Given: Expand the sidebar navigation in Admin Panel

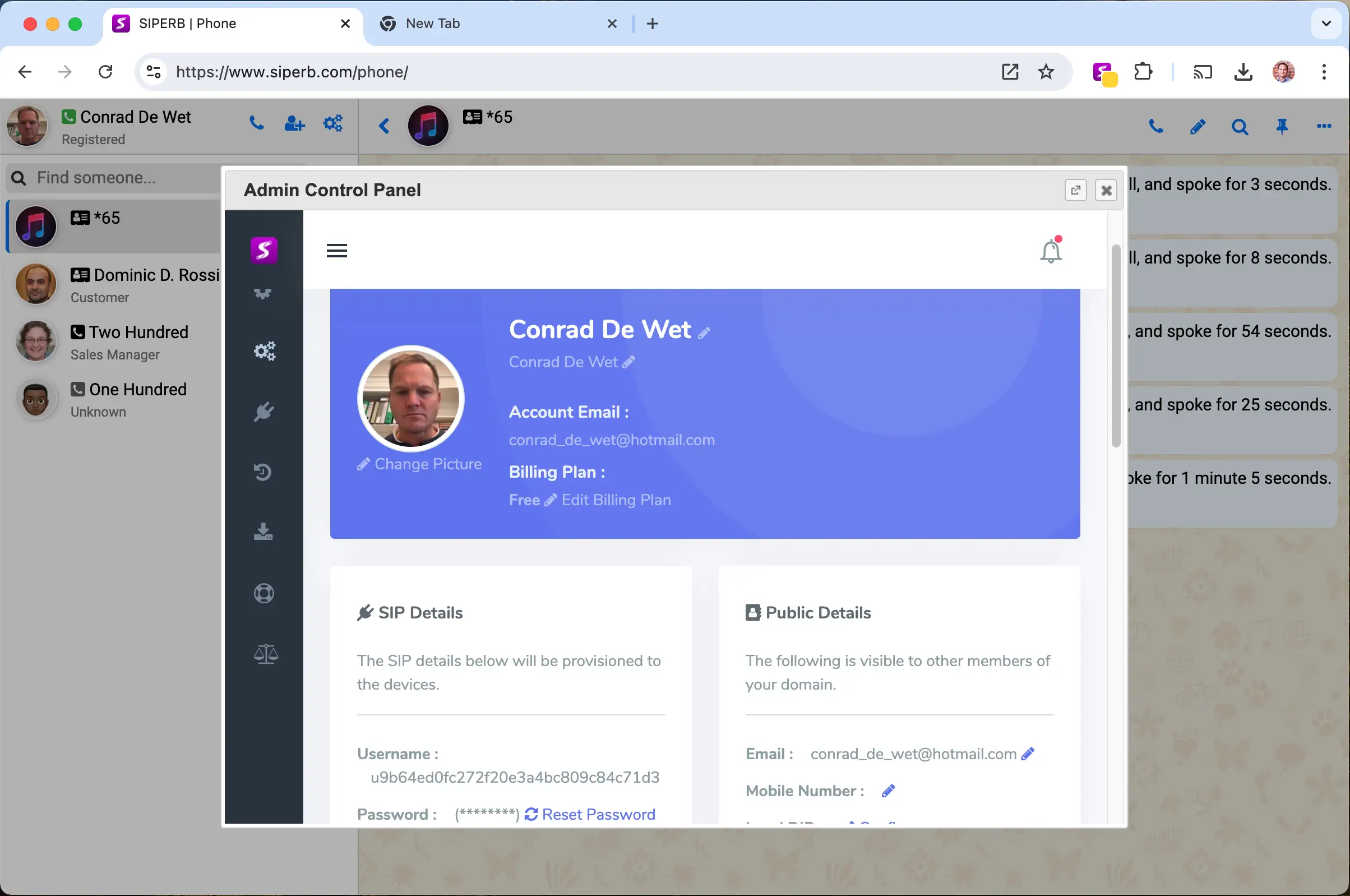Looking at the screenshot, I should (x=337, y=250).
